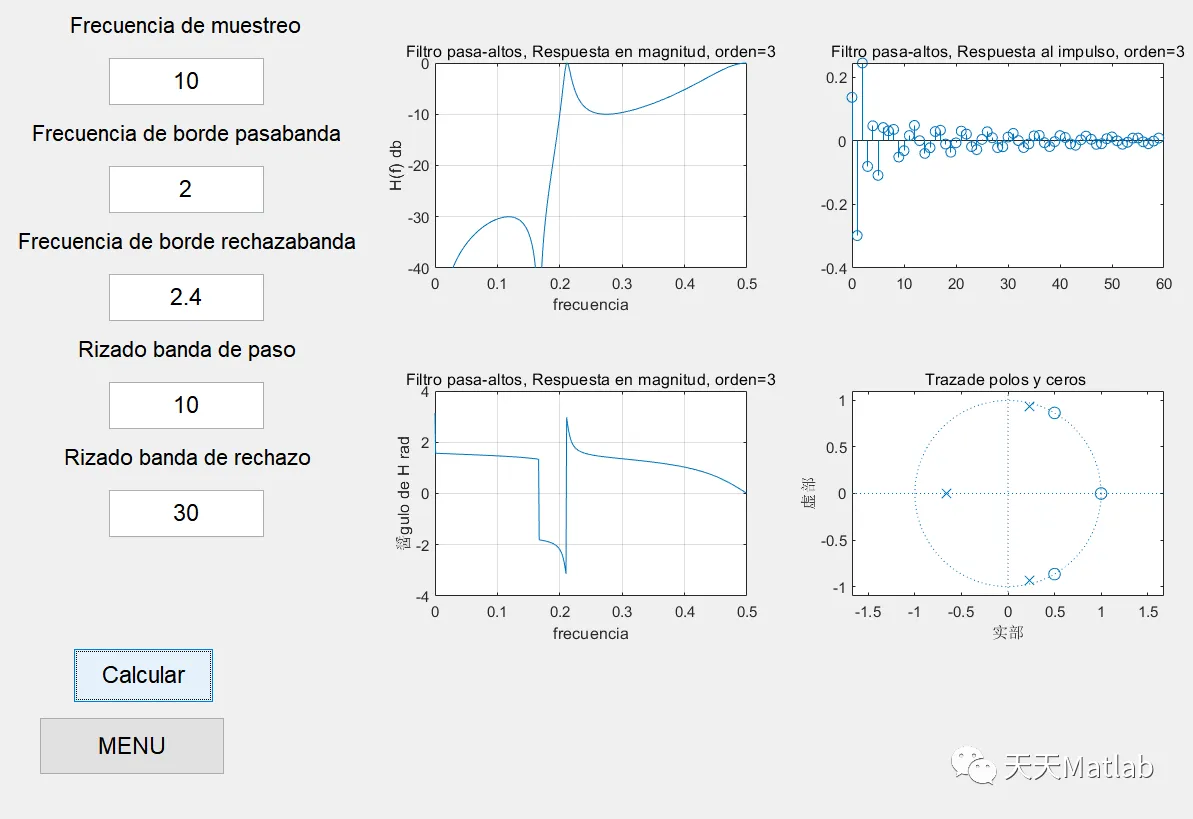Select the lower-right zero circle in pole-zero plot

1054,574
